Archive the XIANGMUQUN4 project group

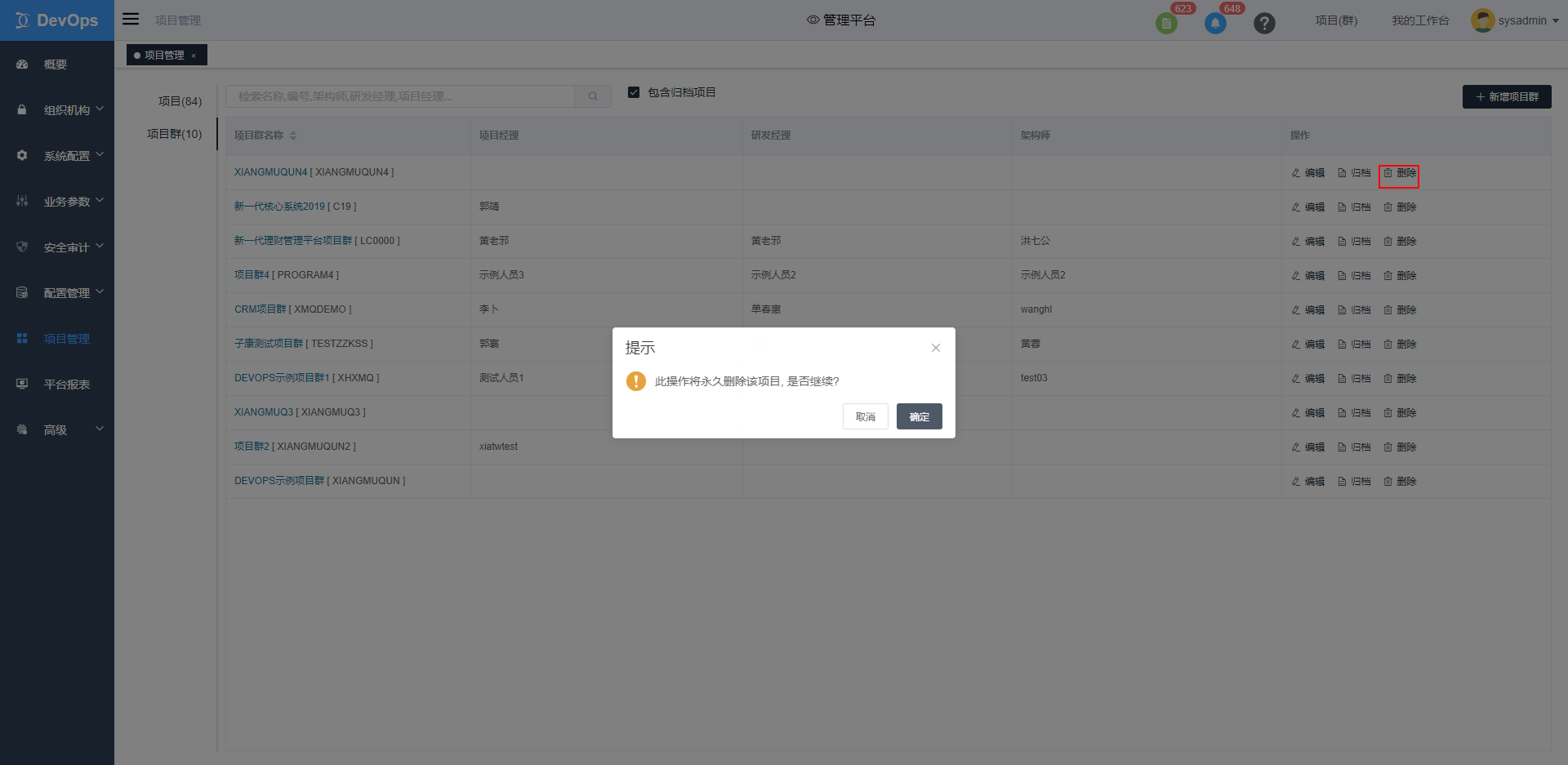click(x=1354, y=173)
